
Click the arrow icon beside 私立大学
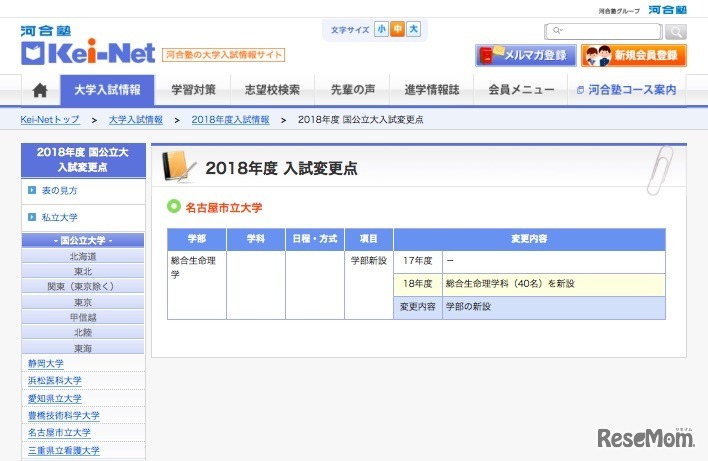pos(32,217)
